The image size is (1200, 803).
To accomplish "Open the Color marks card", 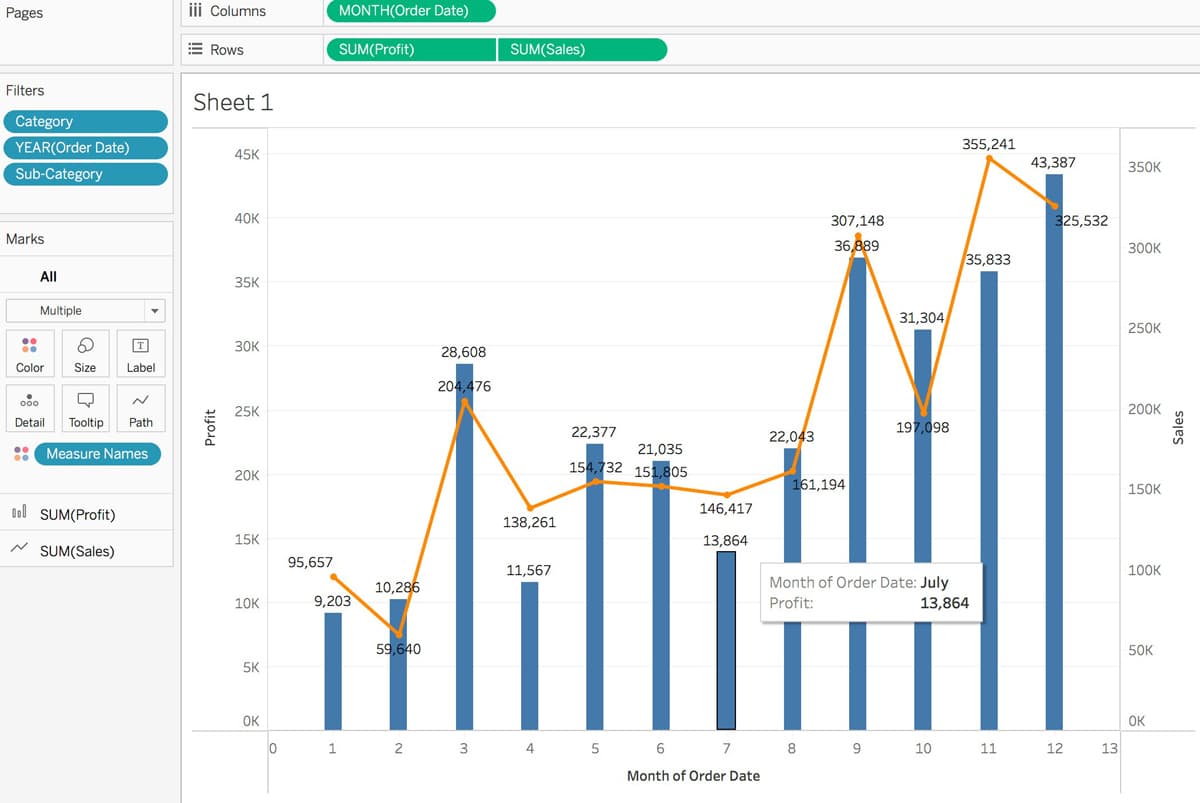I will pyautogui.click(x=30, y=353).
